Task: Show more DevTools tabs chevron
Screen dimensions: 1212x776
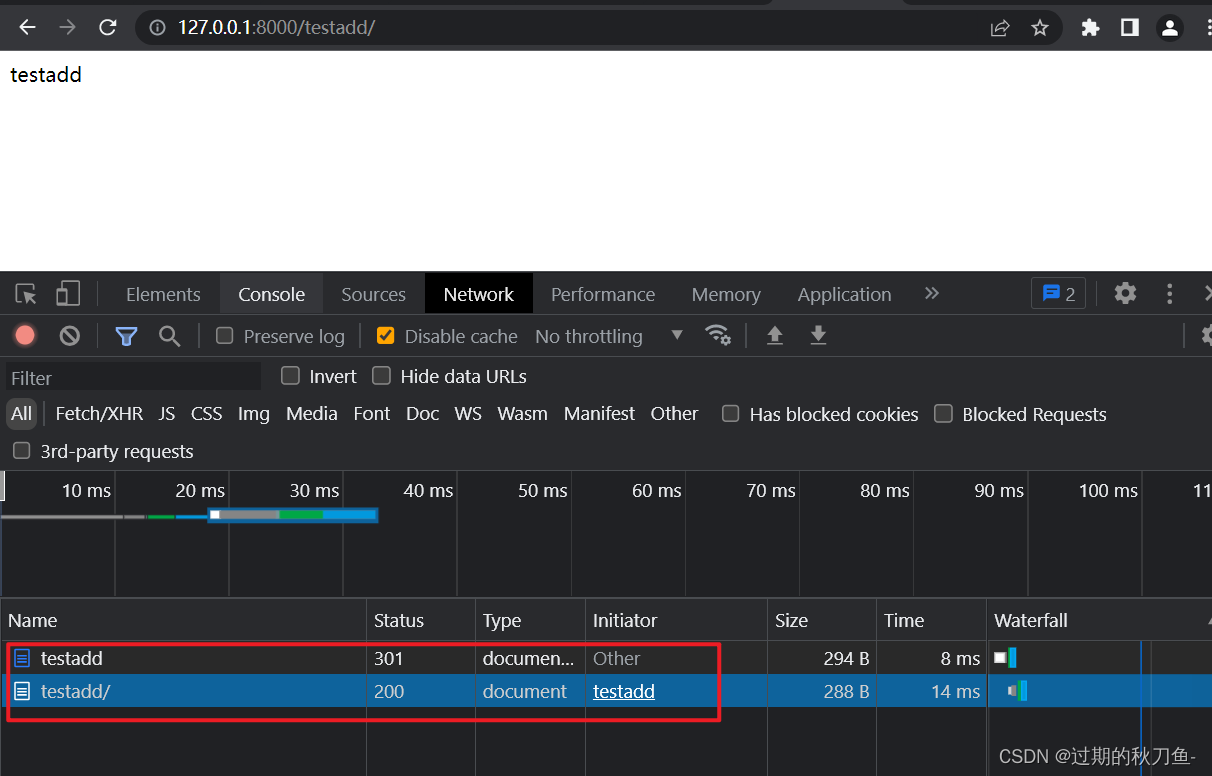Action: pos(932,294)
